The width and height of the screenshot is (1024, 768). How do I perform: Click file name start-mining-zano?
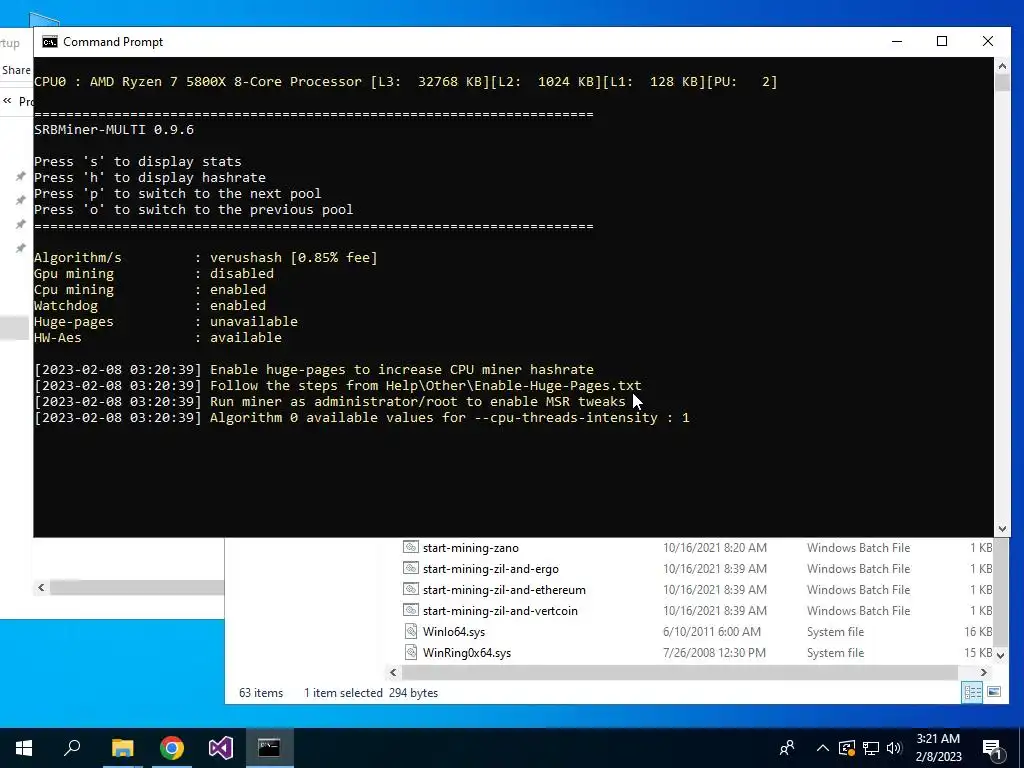[x=471, y=548]
